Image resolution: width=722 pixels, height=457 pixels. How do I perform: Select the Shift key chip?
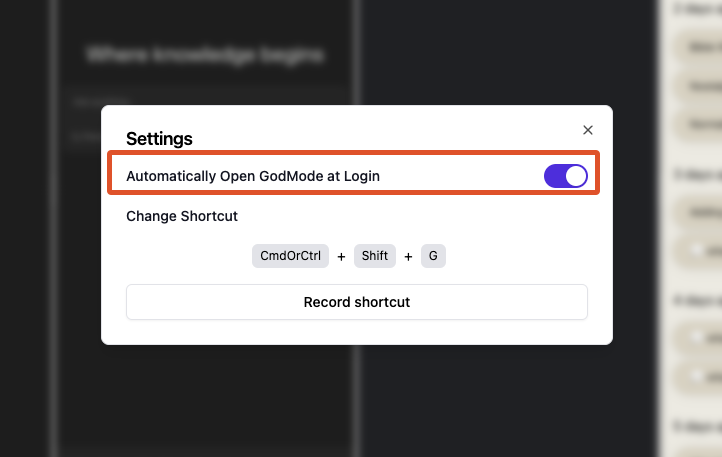[x=375, y=256]
